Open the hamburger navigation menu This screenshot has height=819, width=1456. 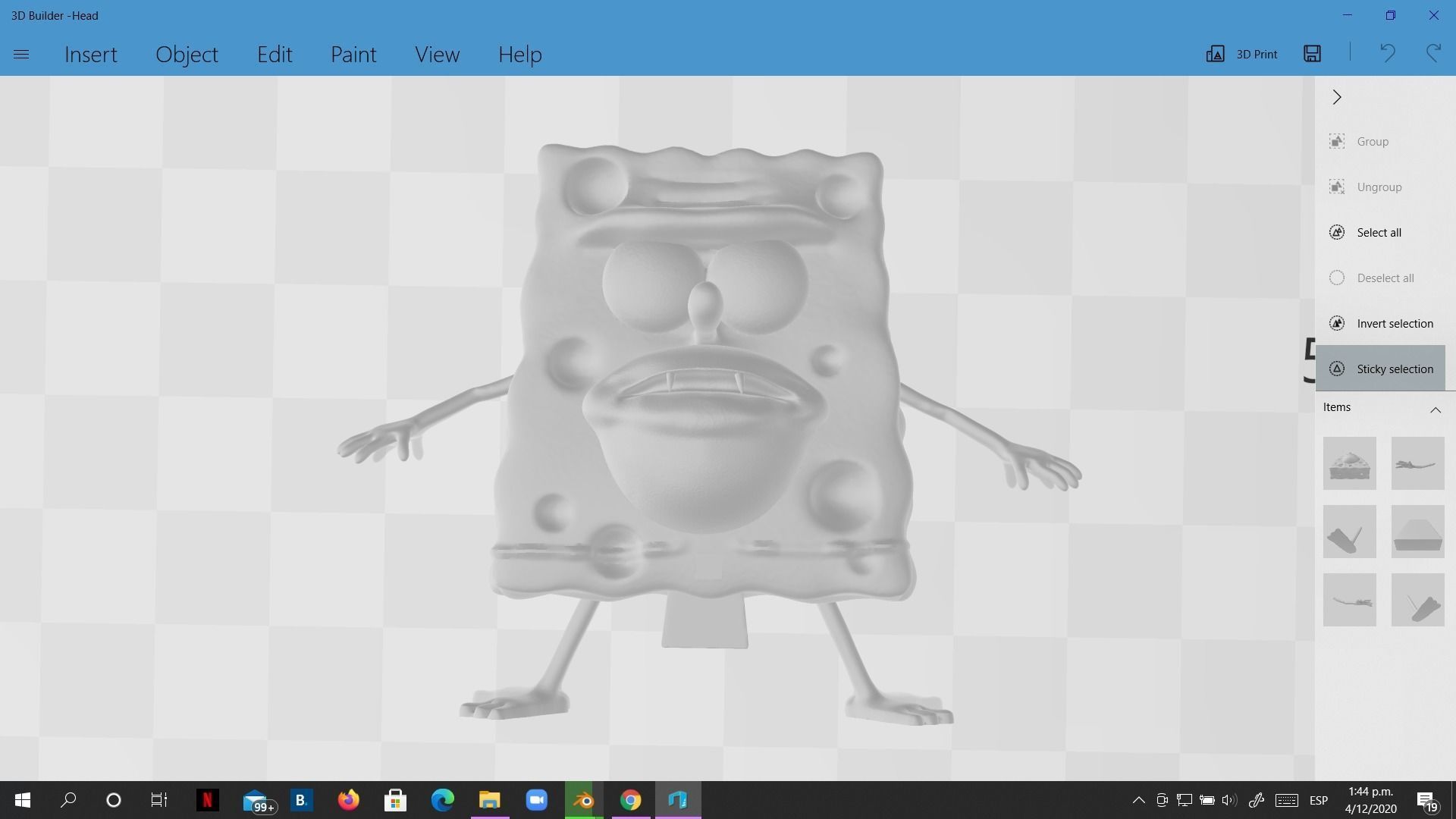(21, 54)
